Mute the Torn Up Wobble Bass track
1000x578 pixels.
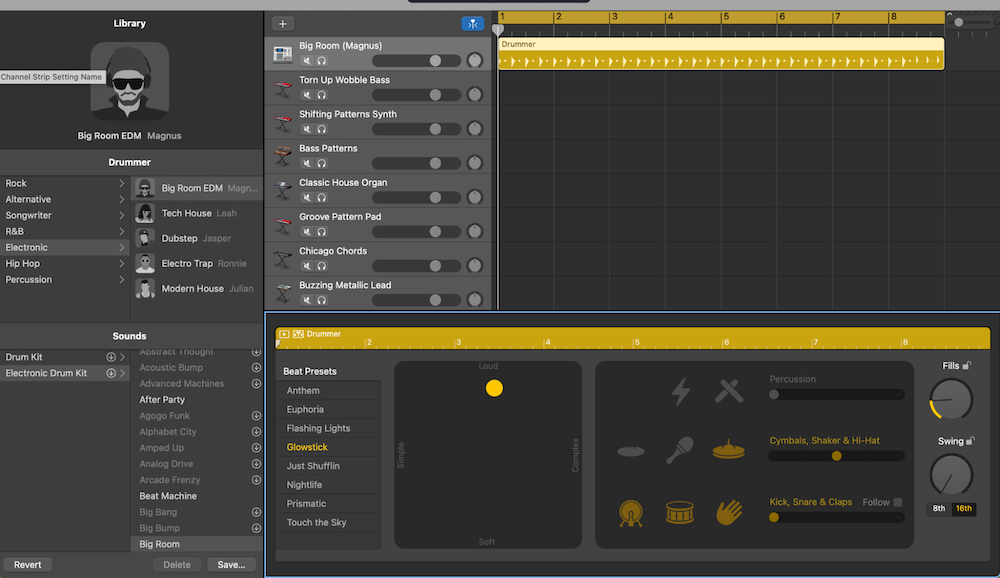308,95
